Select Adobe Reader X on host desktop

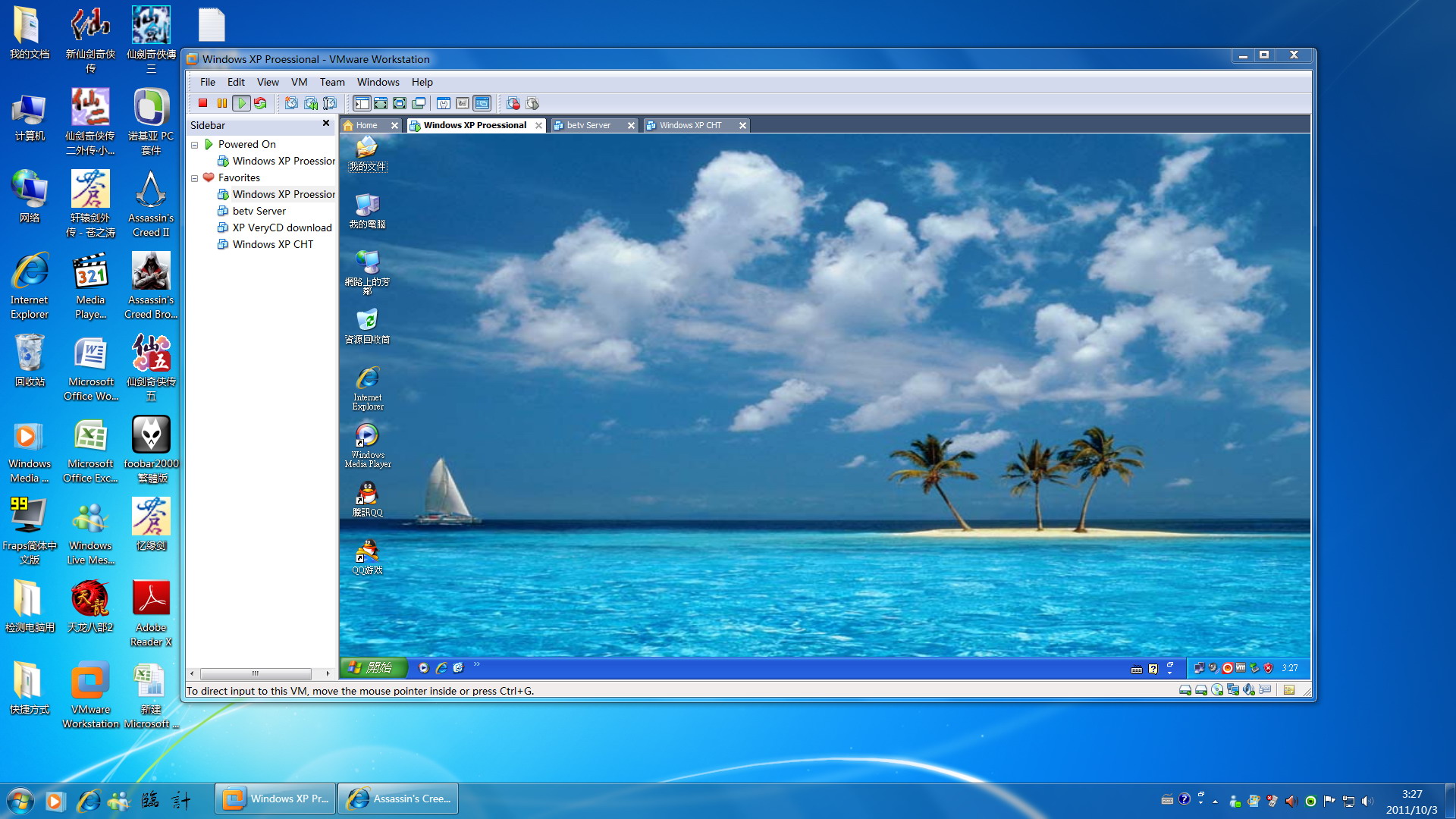pos(151,613)
